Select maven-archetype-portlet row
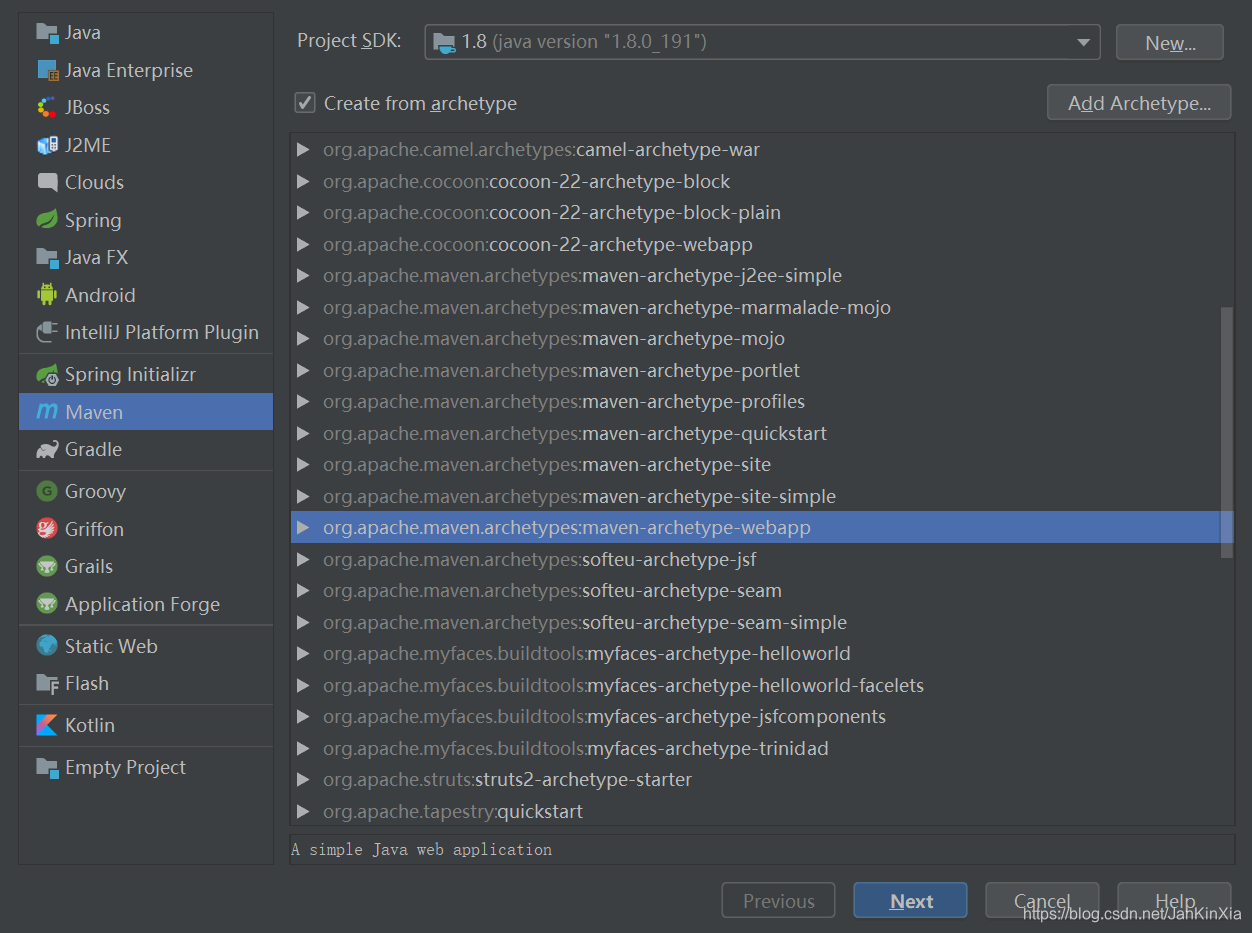This screenshot has width=1252, height=933. 762,370
